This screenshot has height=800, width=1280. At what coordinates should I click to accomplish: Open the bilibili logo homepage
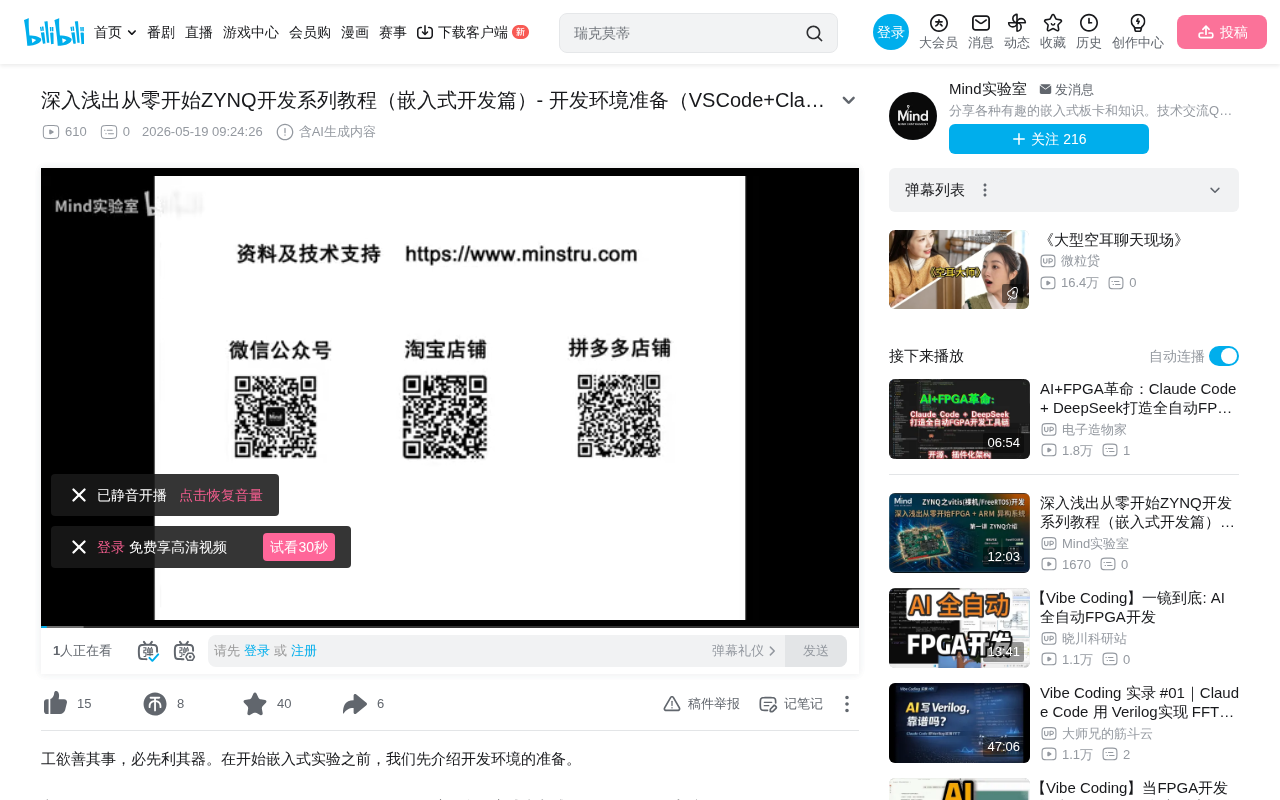tap(54, 32)
